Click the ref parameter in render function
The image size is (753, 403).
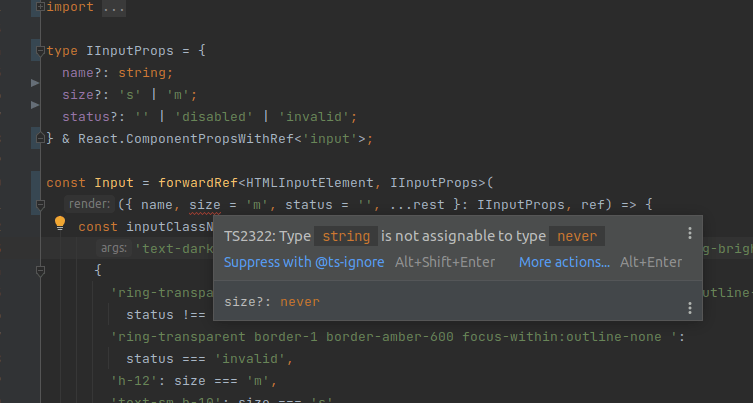pos(593,205)
